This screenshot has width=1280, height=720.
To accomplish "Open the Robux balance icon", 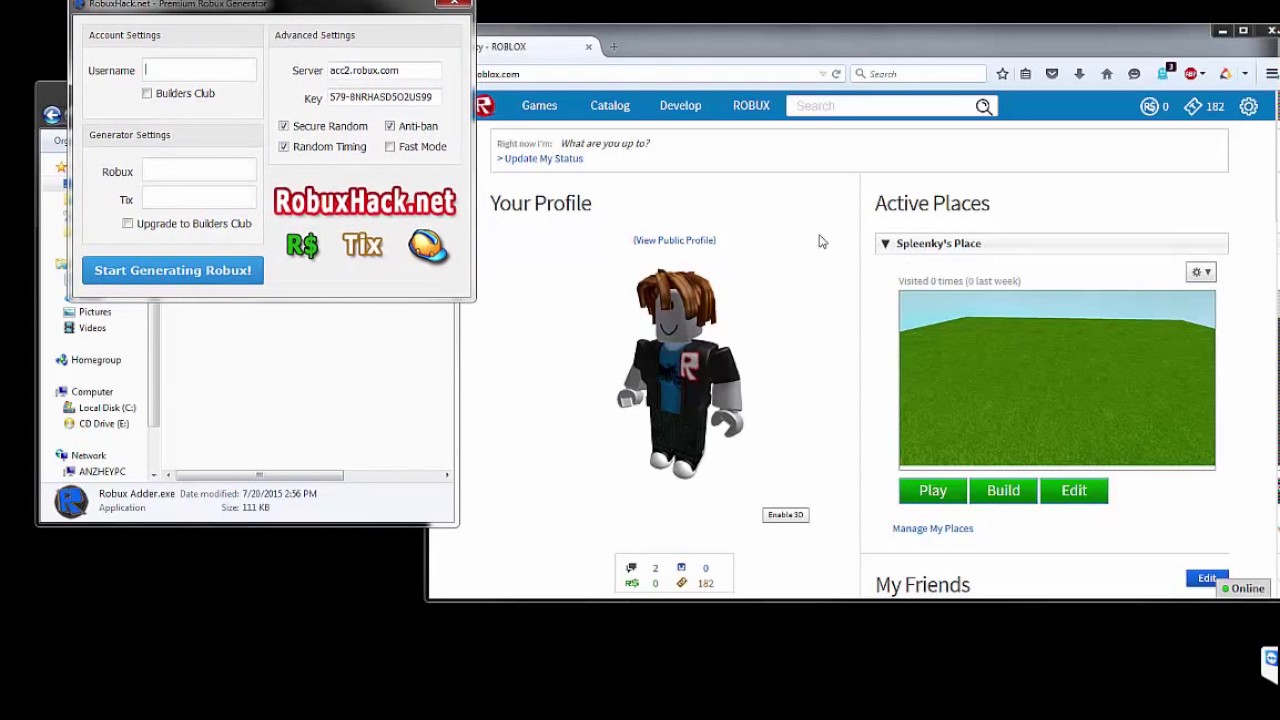I will (x=1150, y=106).
